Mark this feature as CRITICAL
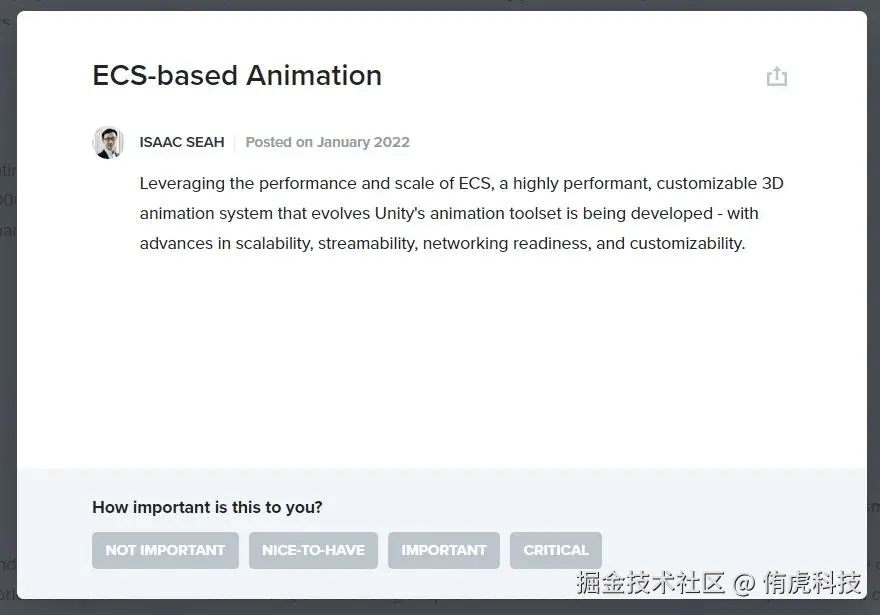This screenshot has width=880, height=615. pos(555,550)
